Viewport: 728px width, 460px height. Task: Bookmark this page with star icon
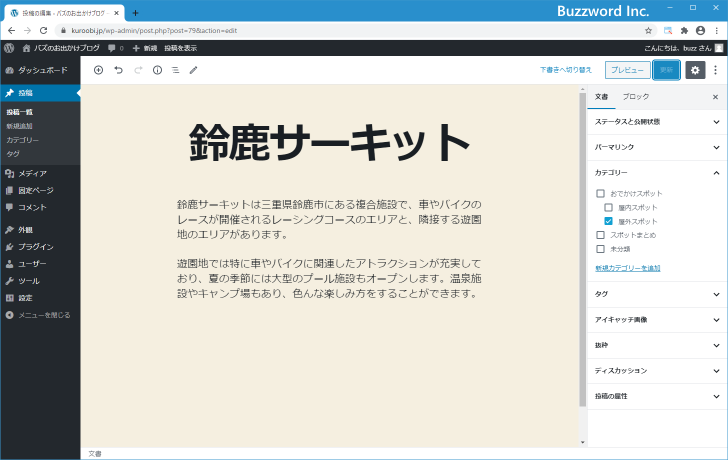point(649,31)
